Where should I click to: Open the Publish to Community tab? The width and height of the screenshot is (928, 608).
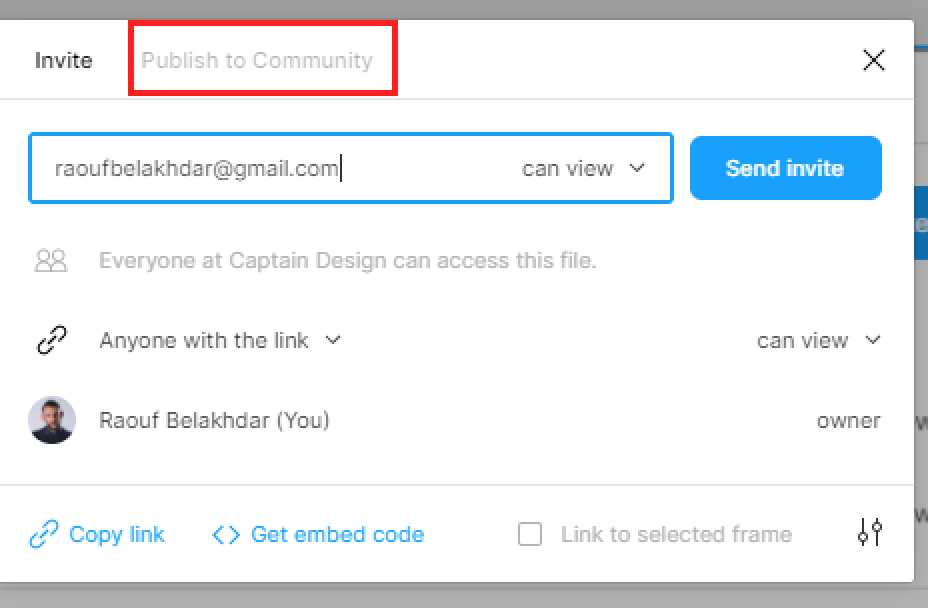257,60
